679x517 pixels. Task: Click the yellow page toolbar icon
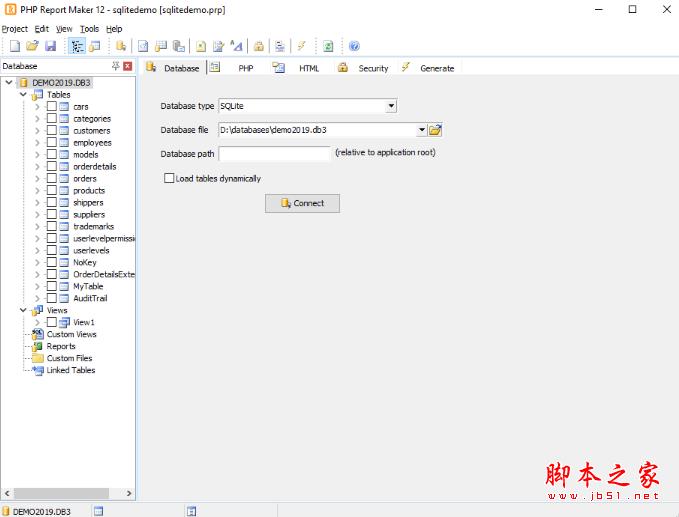coord(200,46)
